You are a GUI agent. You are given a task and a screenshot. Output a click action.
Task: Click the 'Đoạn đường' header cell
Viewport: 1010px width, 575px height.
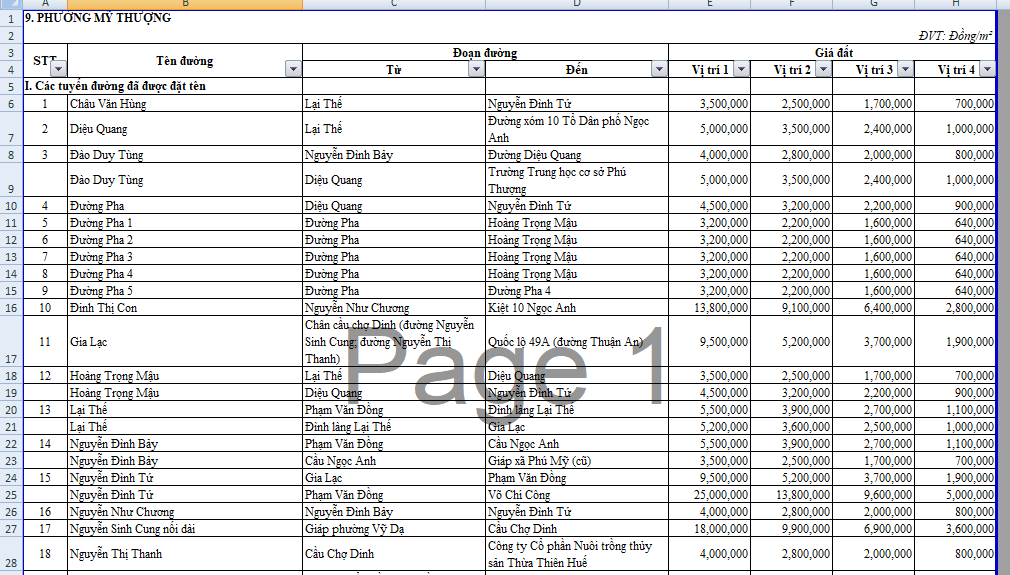pos(485,52)
